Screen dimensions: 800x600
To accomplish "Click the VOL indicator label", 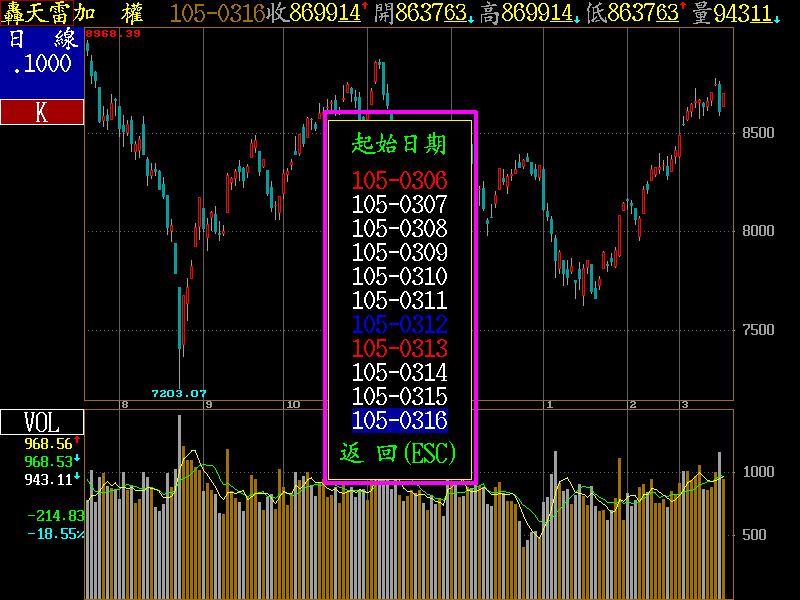I will [41, 423].
